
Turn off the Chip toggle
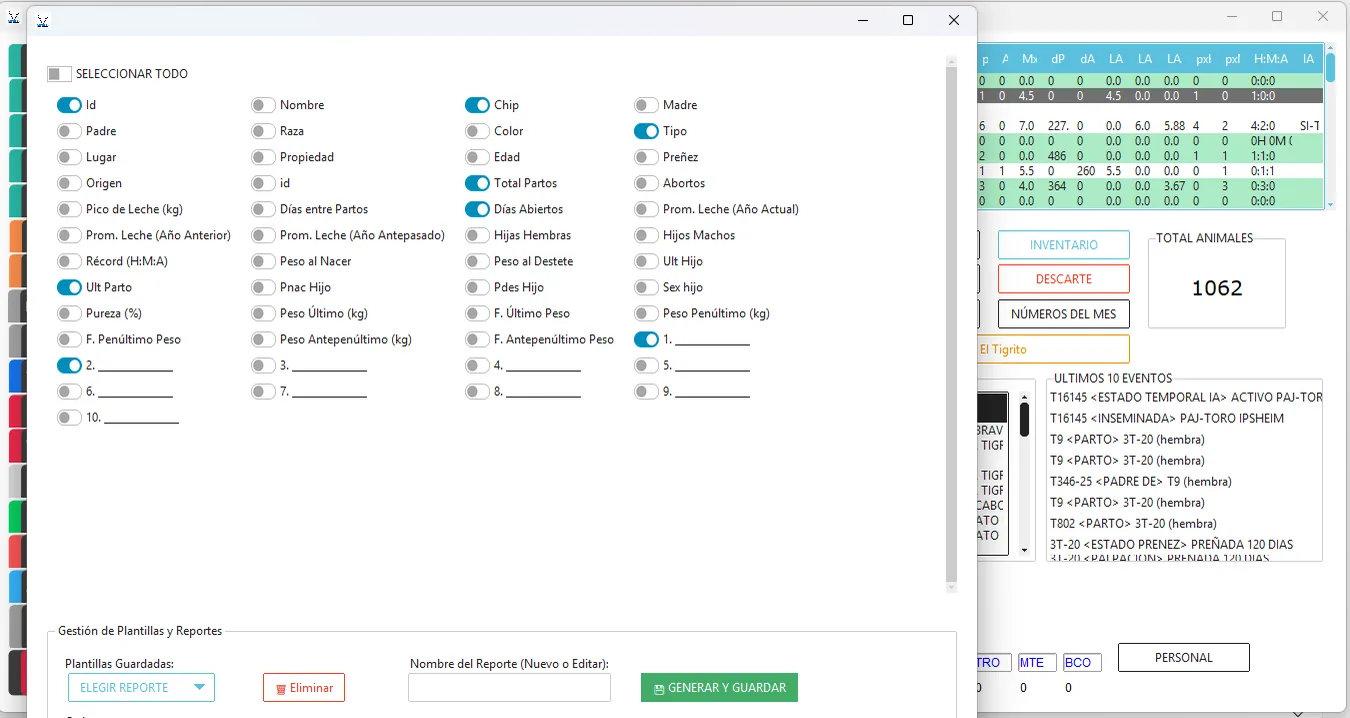point(477,105)
